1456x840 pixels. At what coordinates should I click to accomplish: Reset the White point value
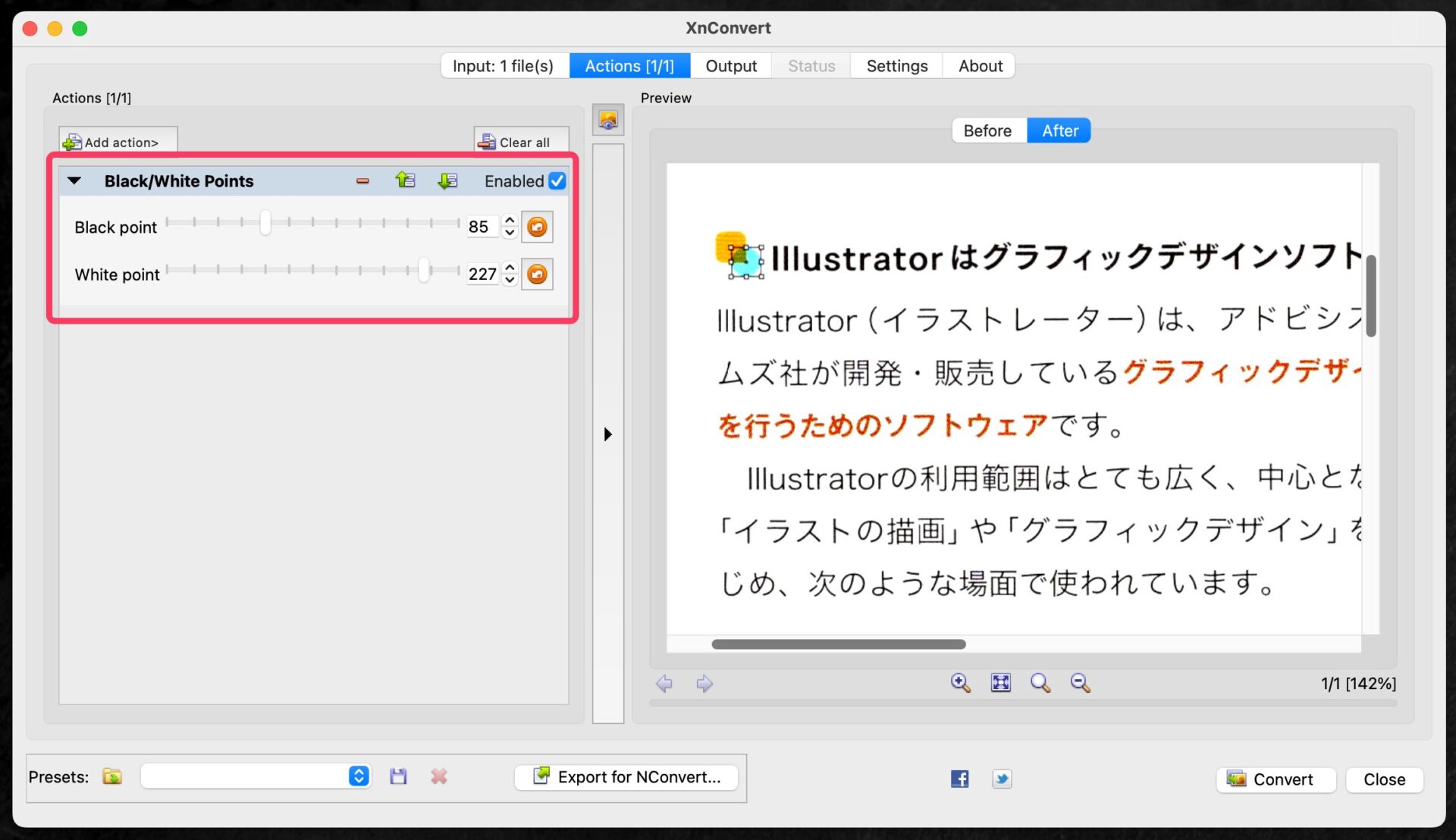(x=537, y=274)
